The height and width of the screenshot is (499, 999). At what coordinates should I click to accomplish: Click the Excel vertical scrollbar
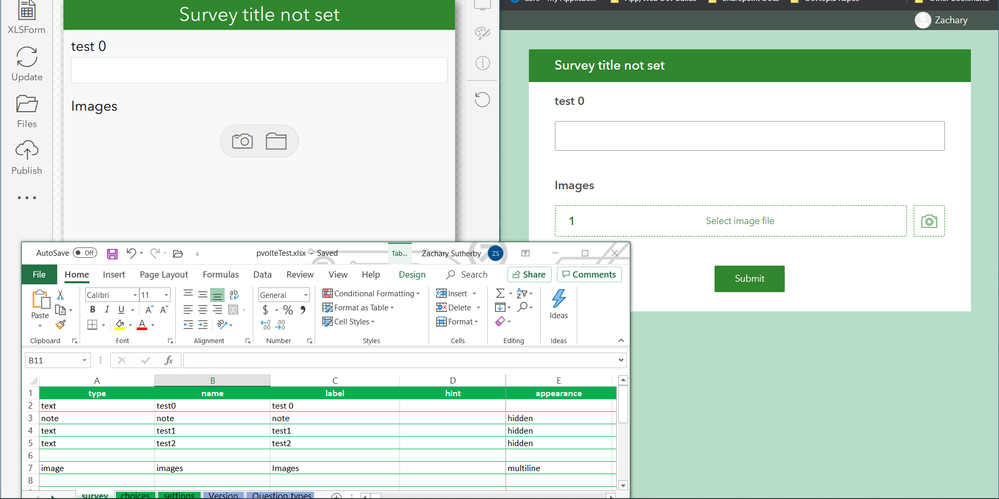623,433
